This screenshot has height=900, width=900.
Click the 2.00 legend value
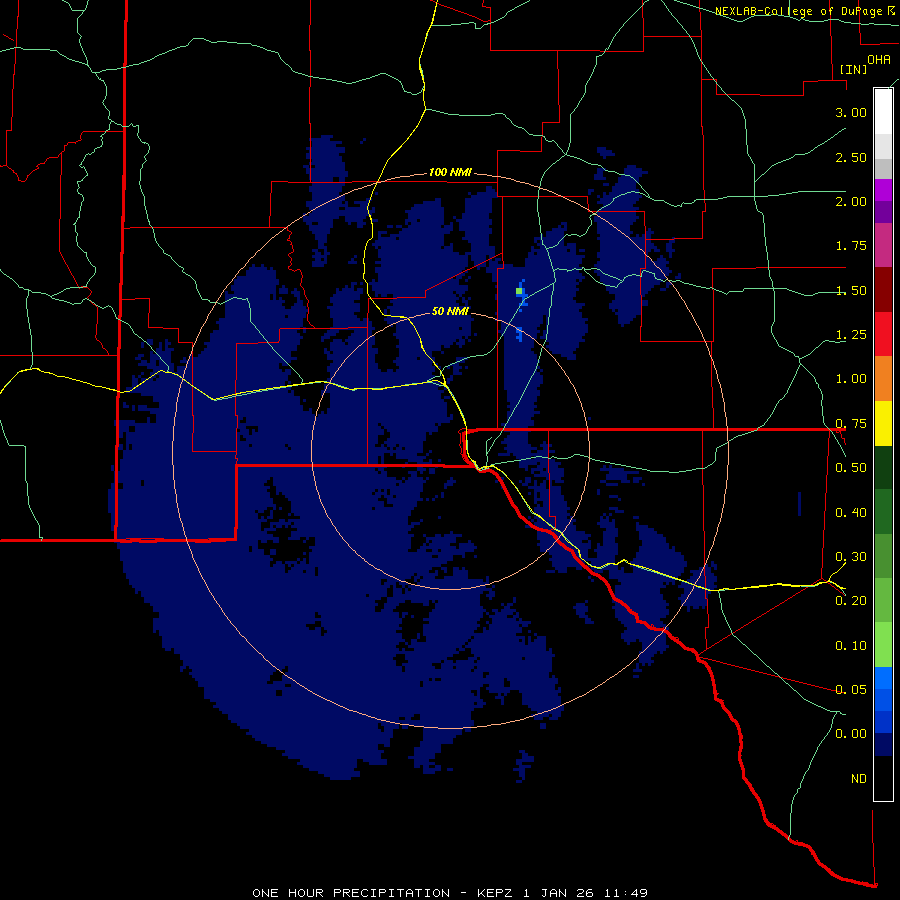click(x=851, y=201)
